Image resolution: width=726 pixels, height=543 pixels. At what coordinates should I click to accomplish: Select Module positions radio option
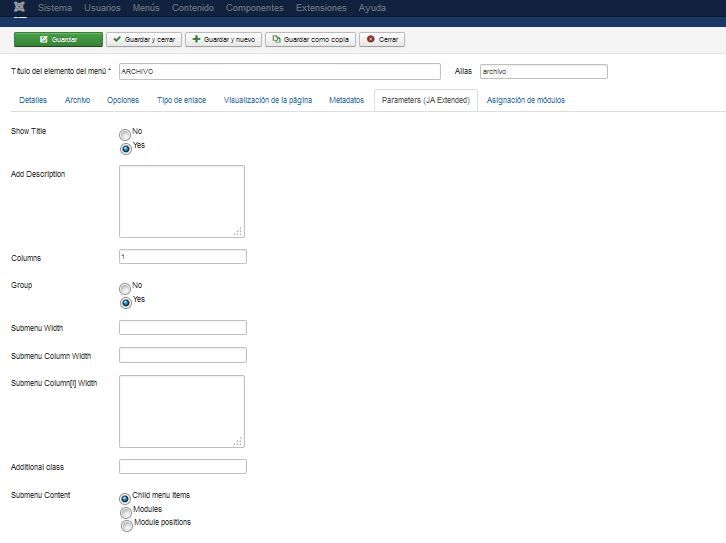[x=126, y=526]
